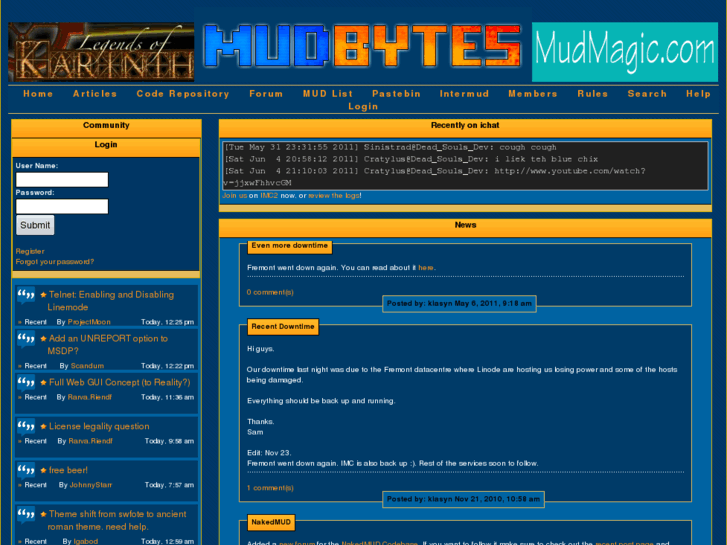Focus the User Name input field
727x545 pixels.
tap(62, 180)
